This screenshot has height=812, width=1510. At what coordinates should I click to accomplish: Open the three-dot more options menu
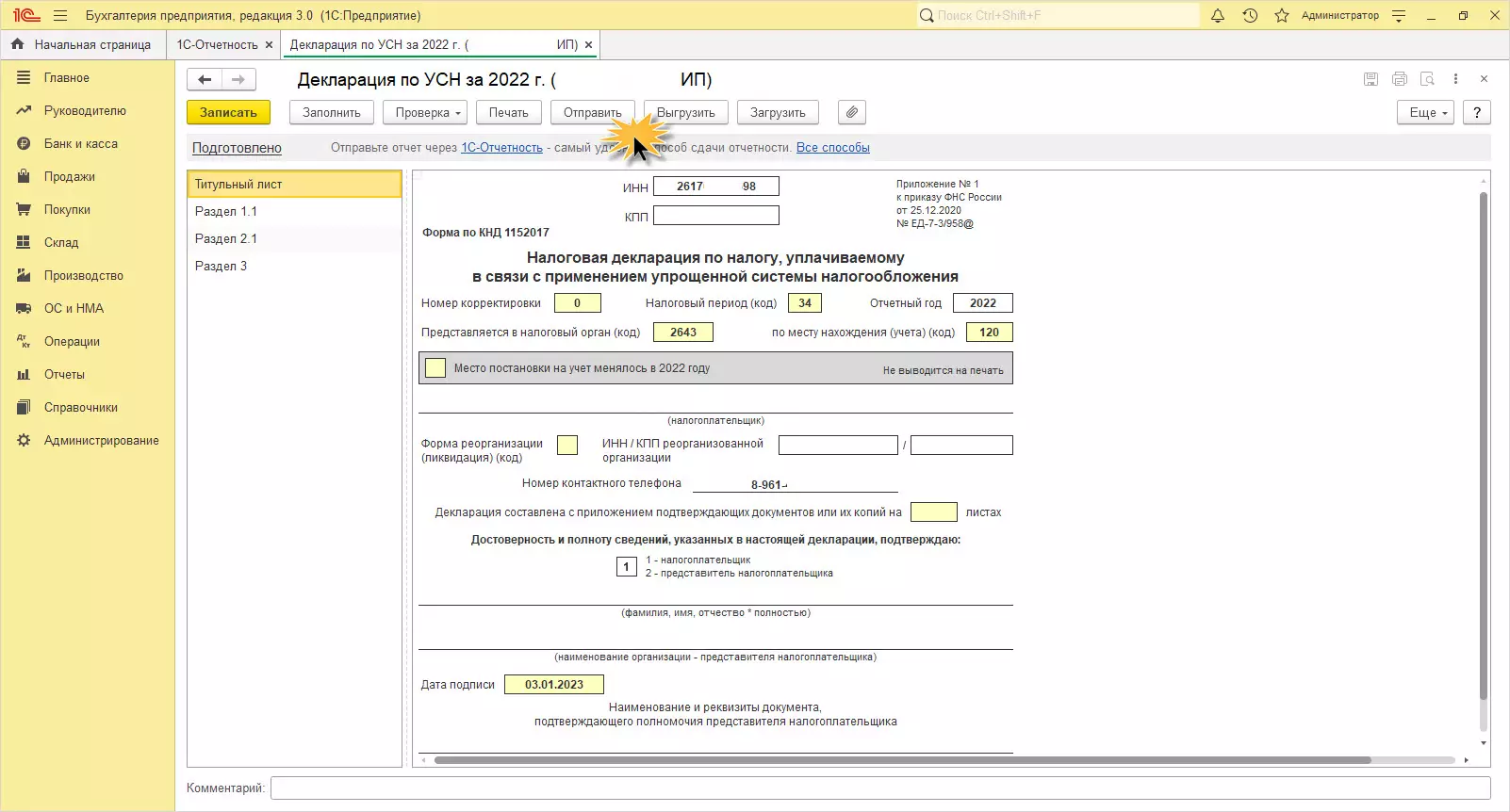pos(1455,79)
